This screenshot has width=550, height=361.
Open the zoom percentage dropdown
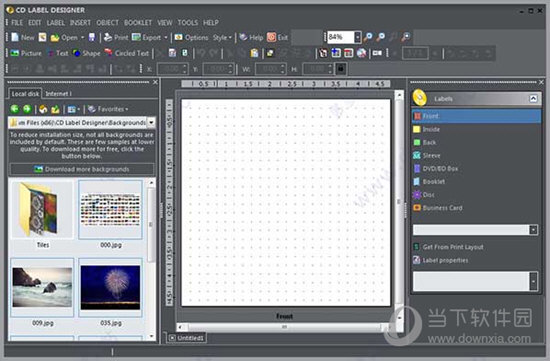357,37
